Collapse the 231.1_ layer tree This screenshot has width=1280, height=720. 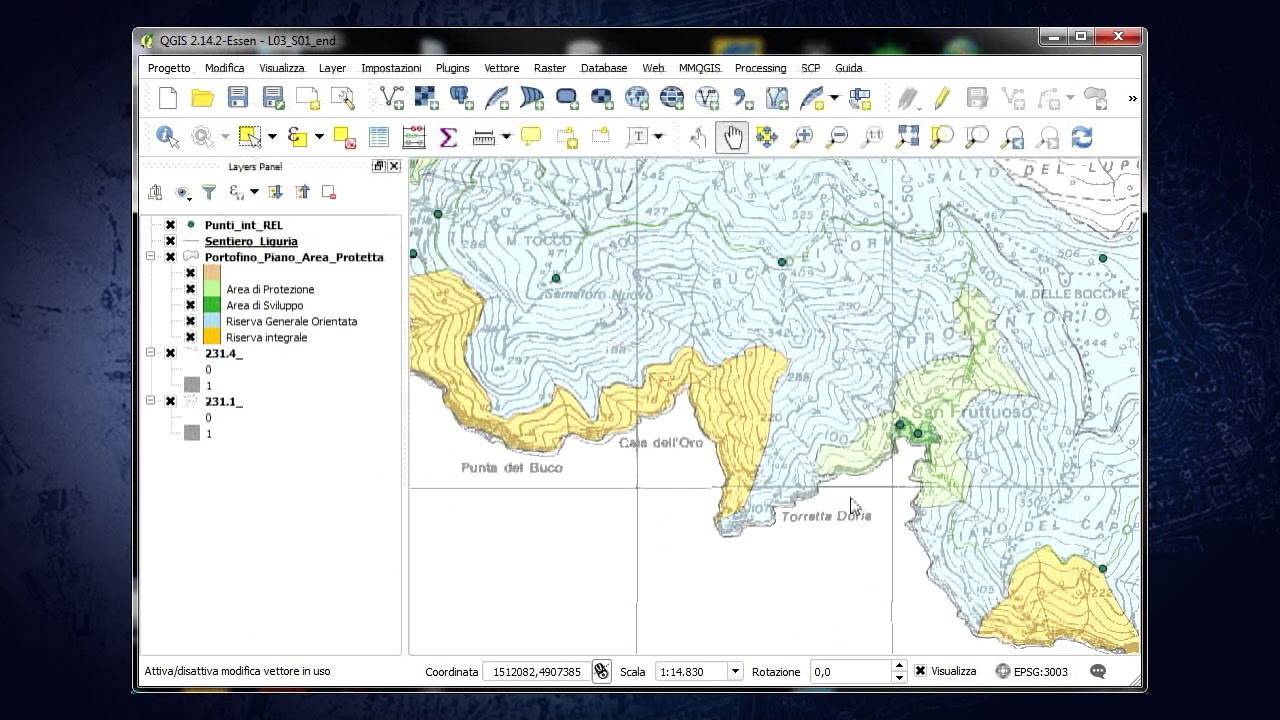150,401
